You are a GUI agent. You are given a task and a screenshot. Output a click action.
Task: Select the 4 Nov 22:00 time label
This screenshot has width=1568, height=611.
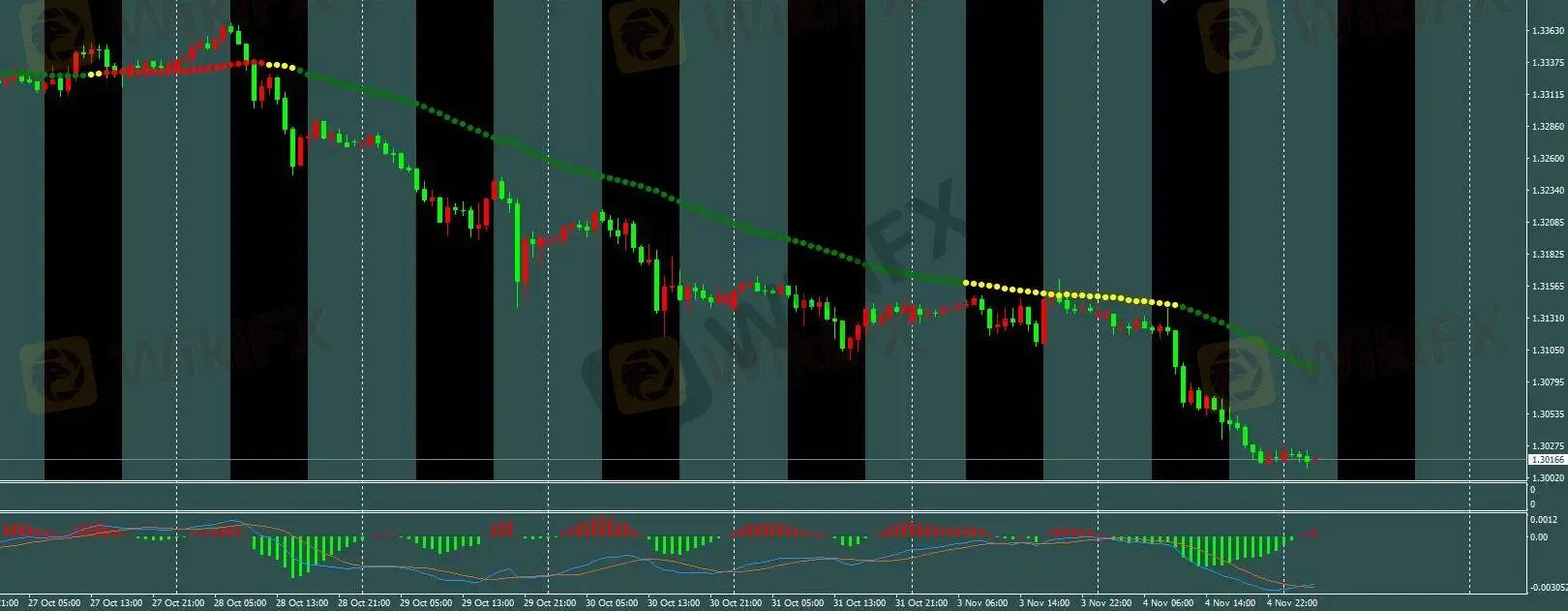1291,603
